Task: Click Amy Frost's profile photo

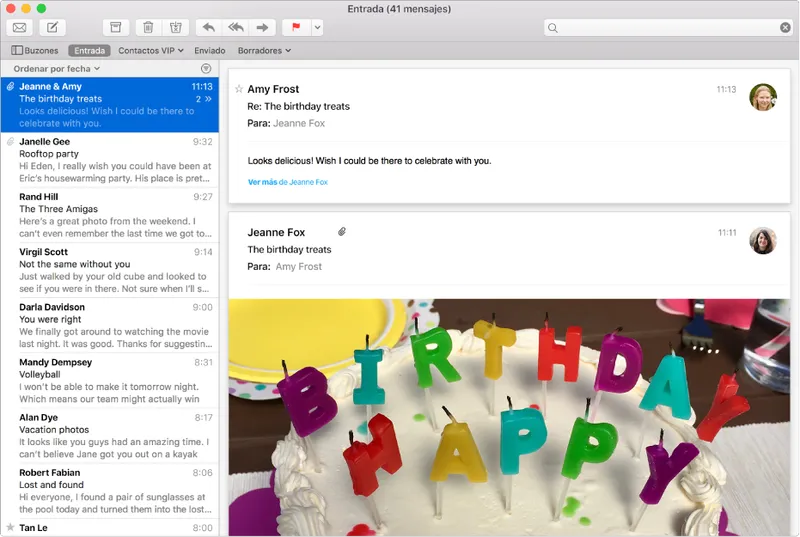Action: 763,97
